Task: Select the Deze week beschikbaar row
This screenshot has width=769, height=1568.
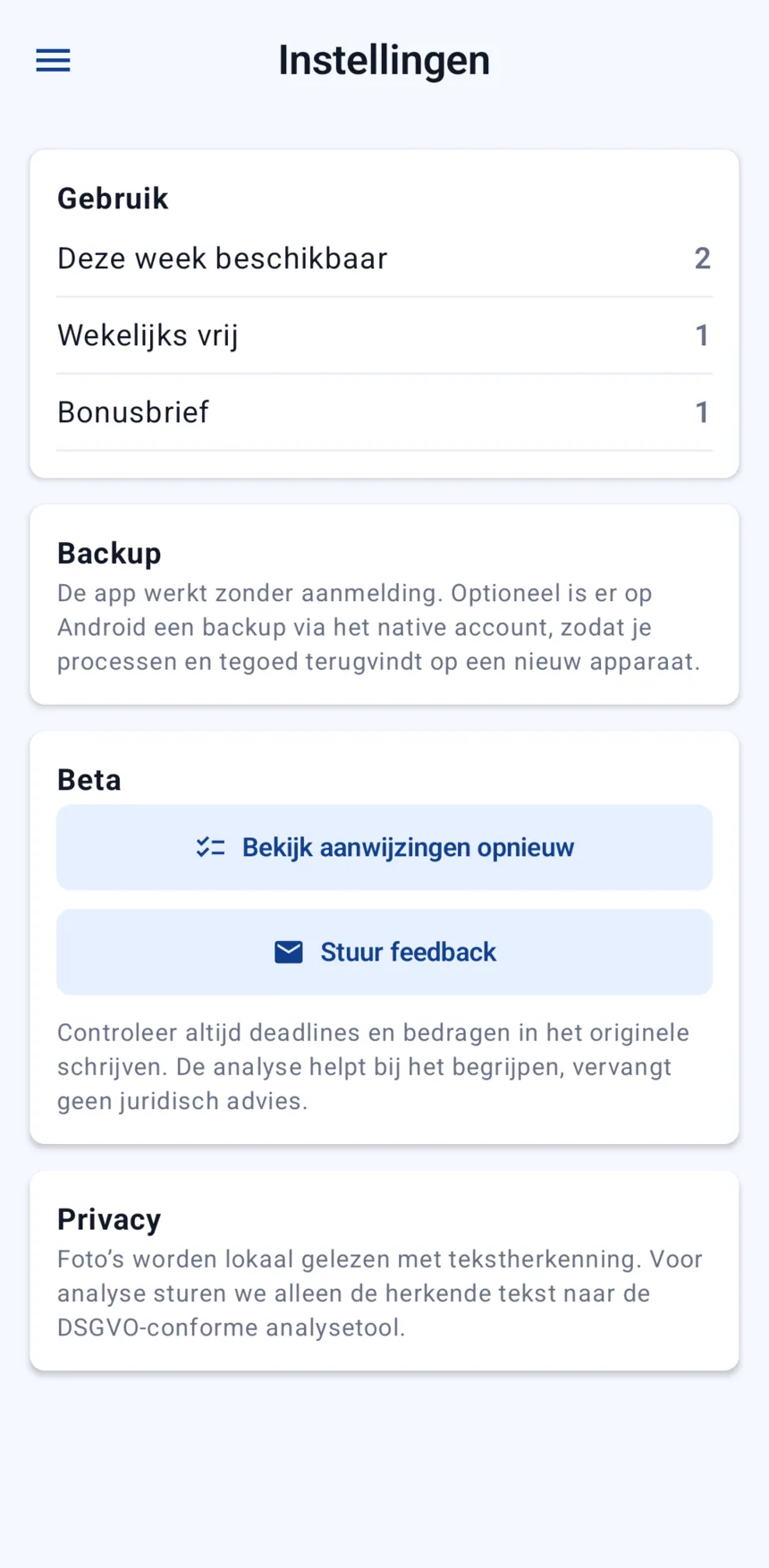Action: tap(384, 259)
